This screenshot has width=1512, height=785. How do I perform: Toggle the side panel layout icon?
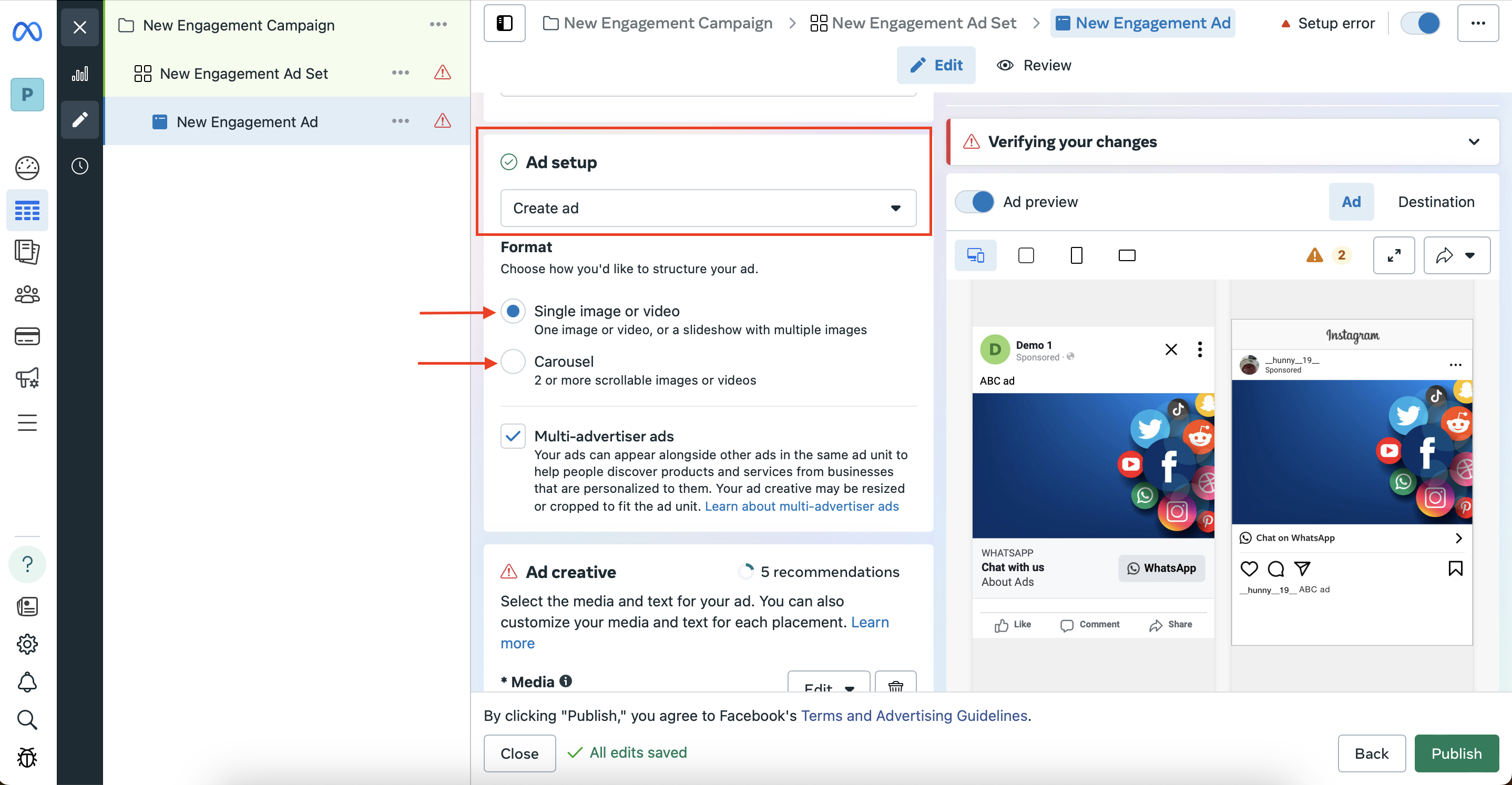(505, 24)
